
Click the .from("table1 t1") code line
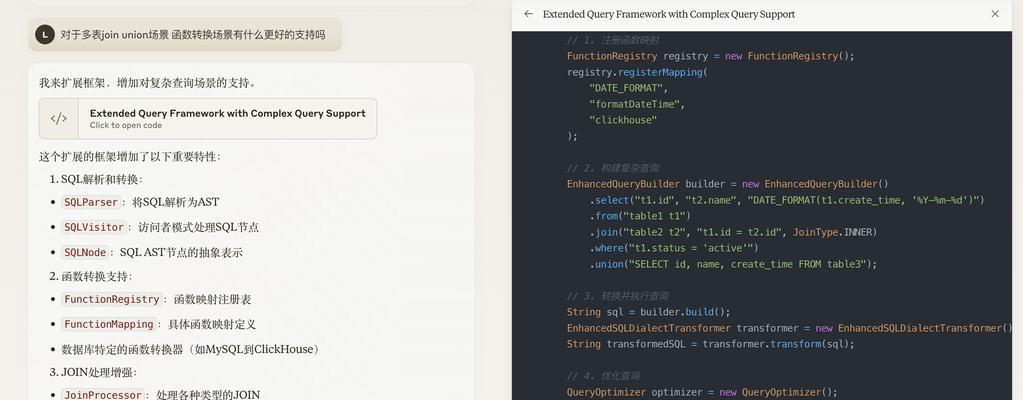(x=640, y=216)
